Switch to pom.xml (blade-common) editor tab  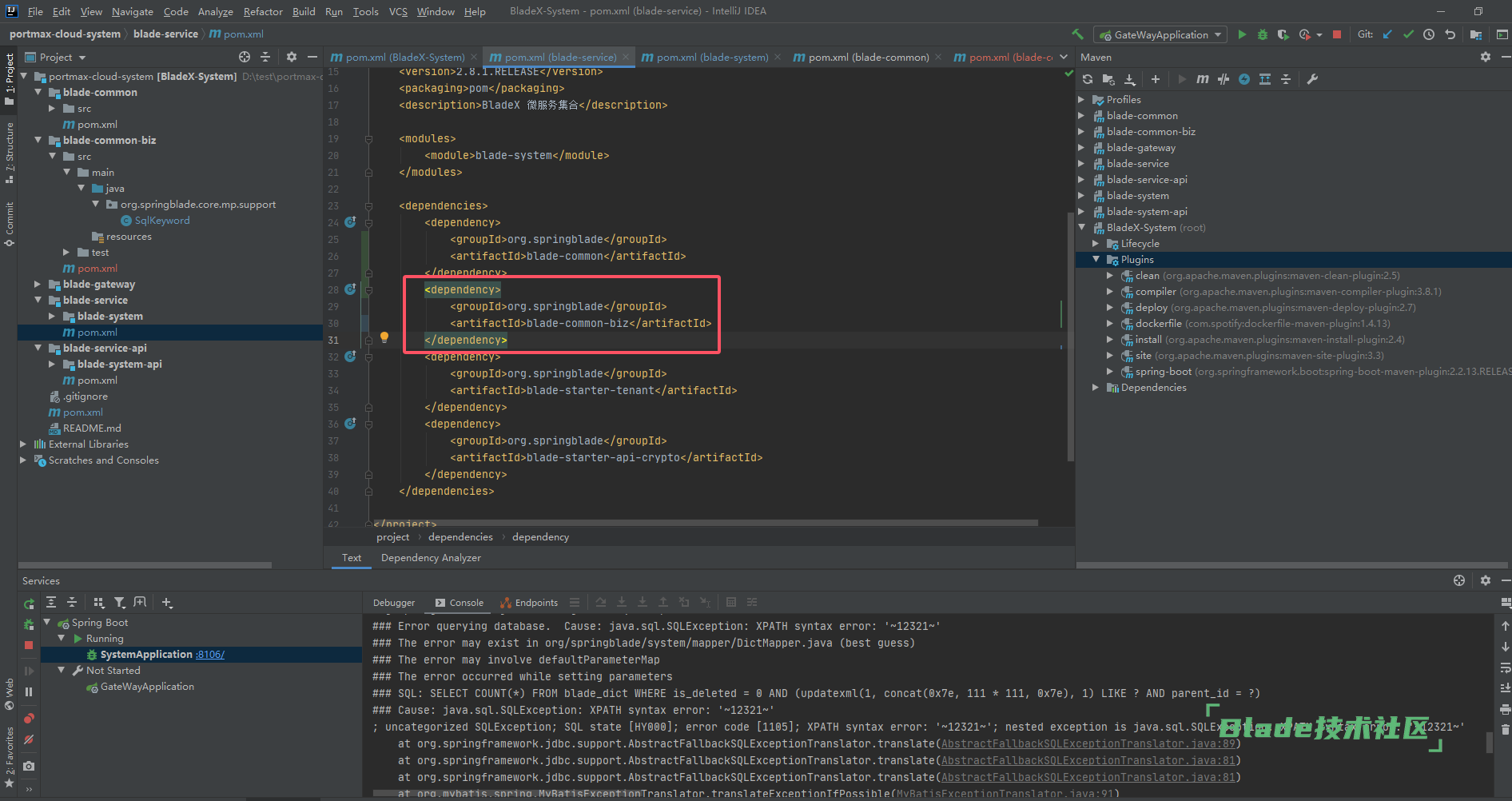pyautogui.click(x=868, y=57)
